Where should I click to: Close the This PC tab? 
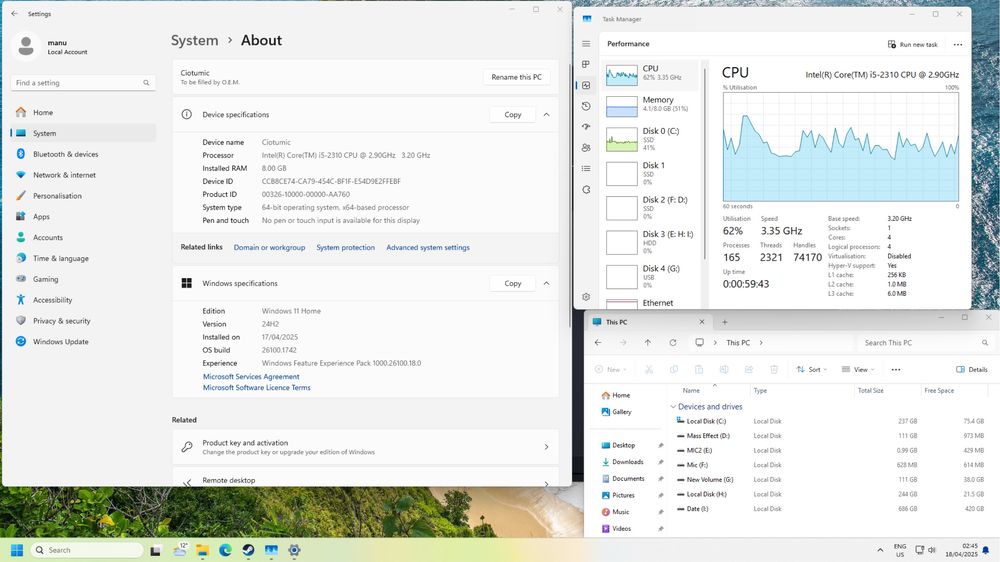point(702,322)
